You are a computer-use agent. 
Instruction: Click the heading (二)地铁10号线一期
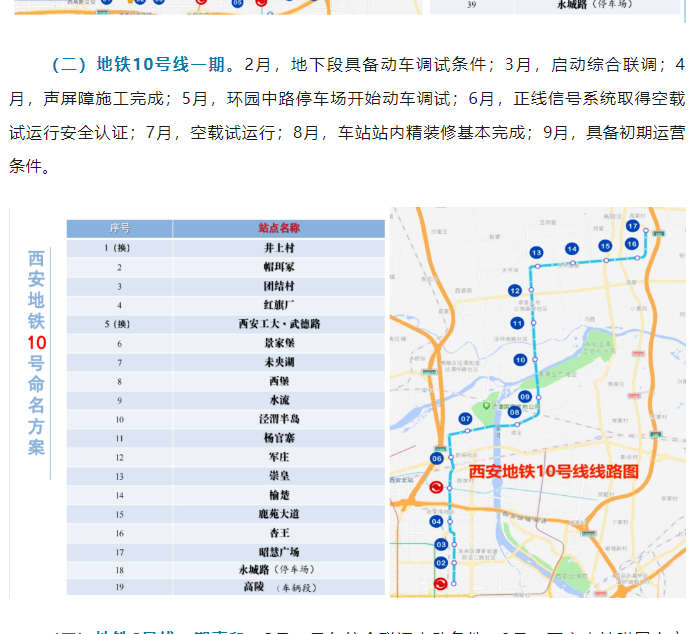[142, 65]
